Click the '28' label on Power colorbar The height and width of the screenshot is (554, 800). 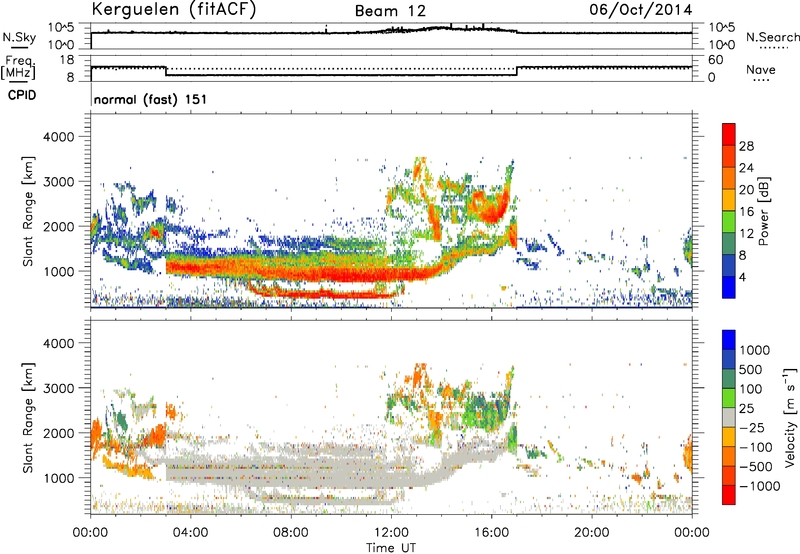[746, 146]
